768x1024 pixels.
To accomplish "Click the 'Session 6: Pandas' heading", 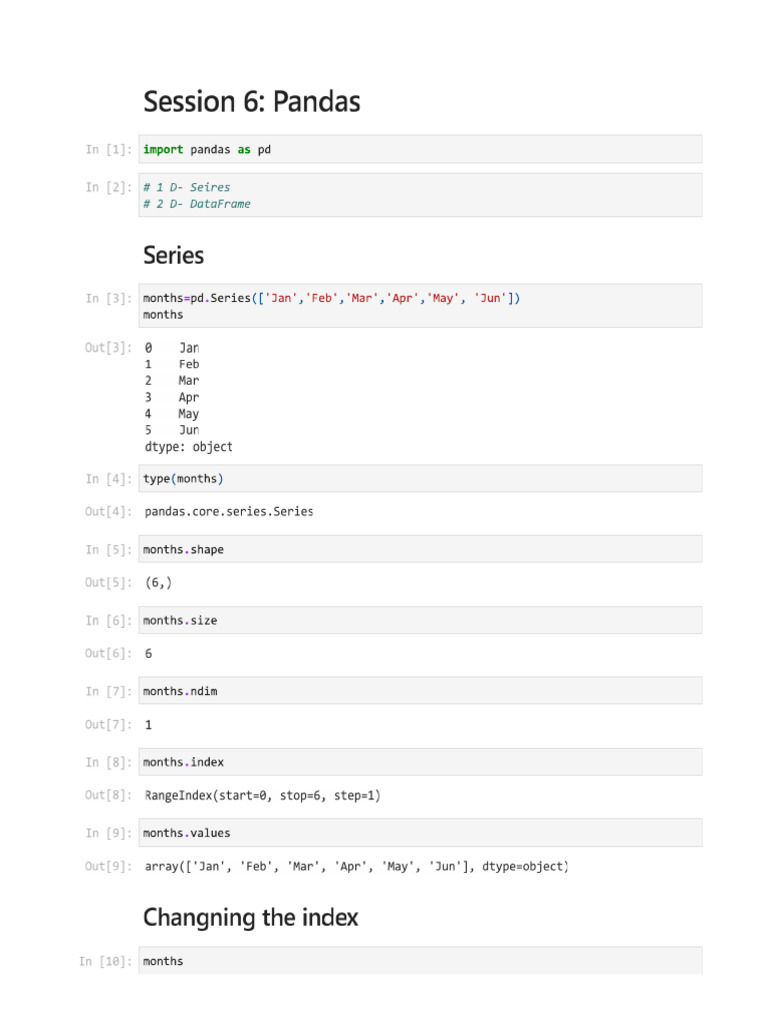I will (x=252, y=102).
